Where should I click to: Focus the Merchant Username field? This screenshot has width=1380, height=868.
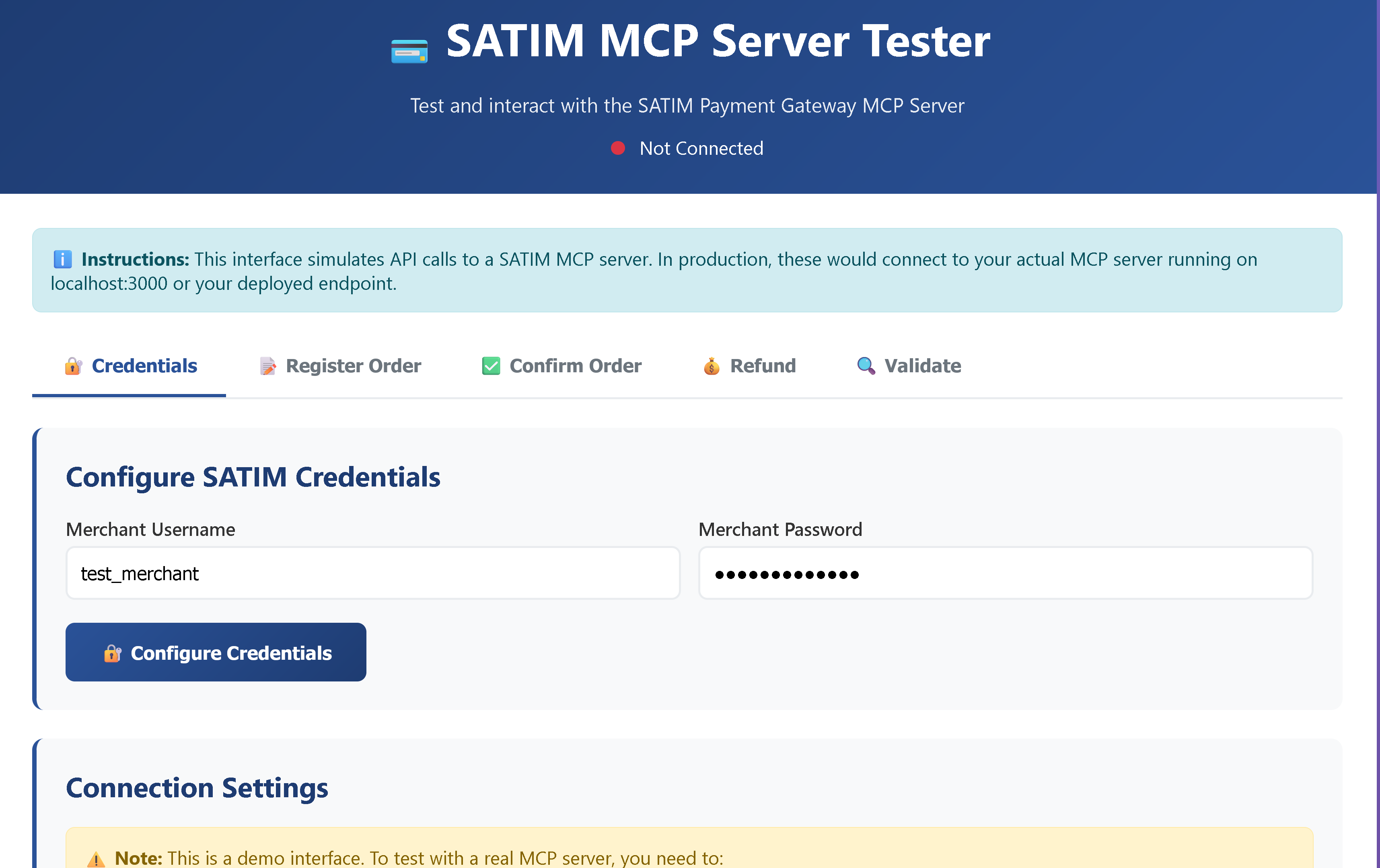click(x=372, y=573)
